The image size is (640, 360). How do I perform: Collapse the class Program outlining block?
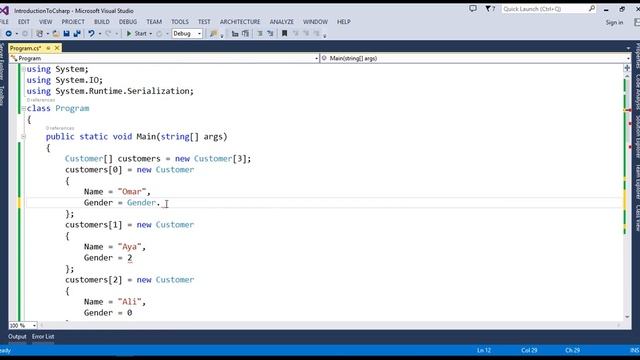[x=23, y=108]
